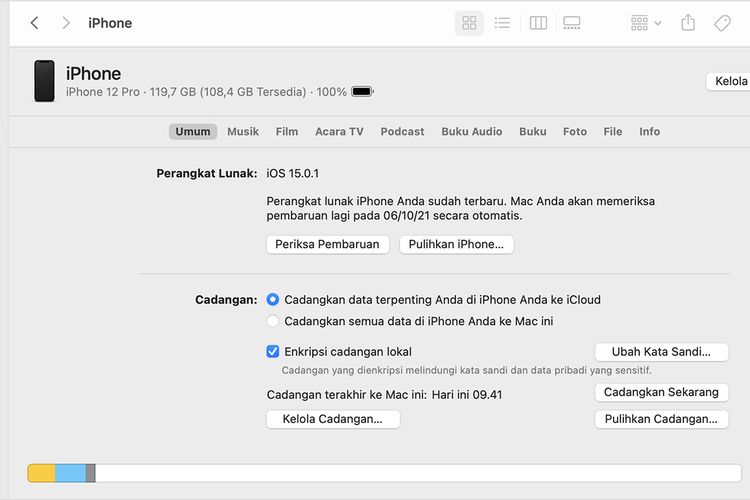Image resolution: width=750 pixels, height=500 pixels.
Task: Click Cadangkan Sekarang button
Action: tap(662, 392)
